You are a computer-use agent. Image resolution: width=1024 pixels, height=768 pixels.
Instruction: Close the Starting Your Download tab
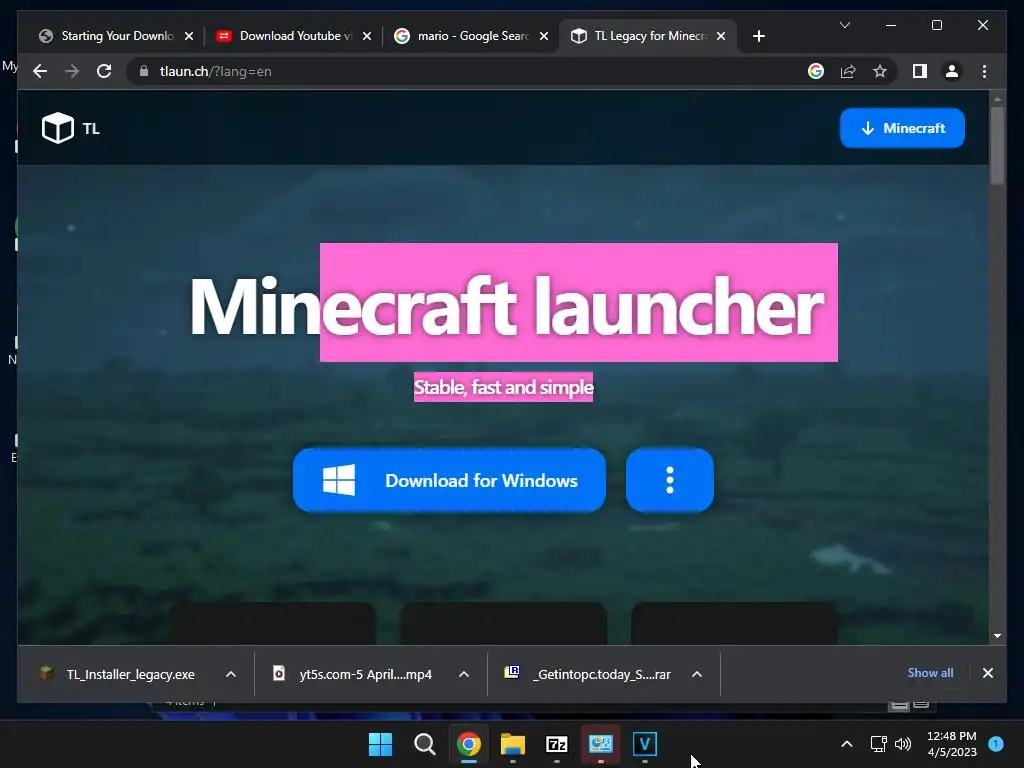[x=189, y=36]
